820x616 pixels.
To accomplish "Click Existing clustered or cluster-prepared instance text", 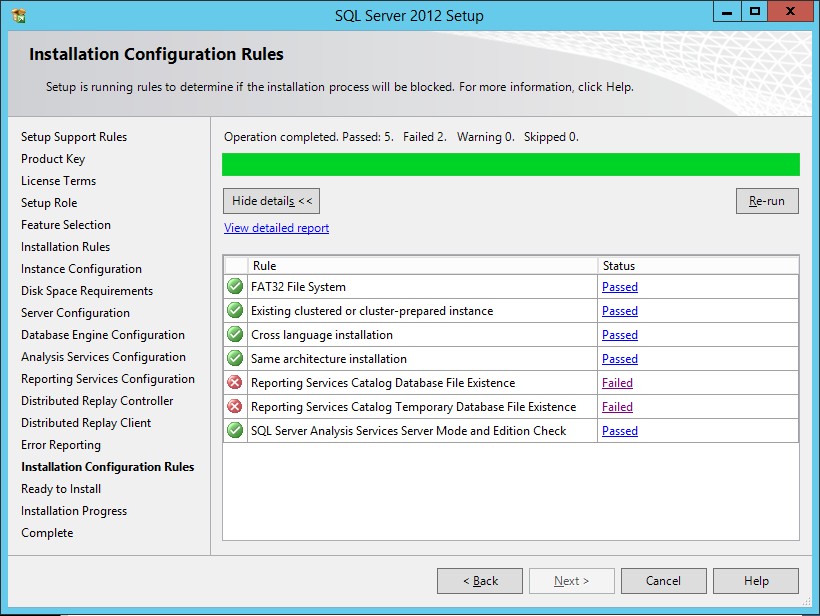I will coord(372,311).
